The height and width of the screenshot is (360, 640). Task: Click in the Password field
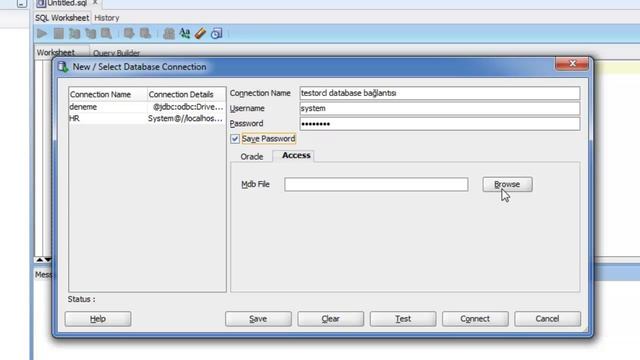[x=440, y=124]
